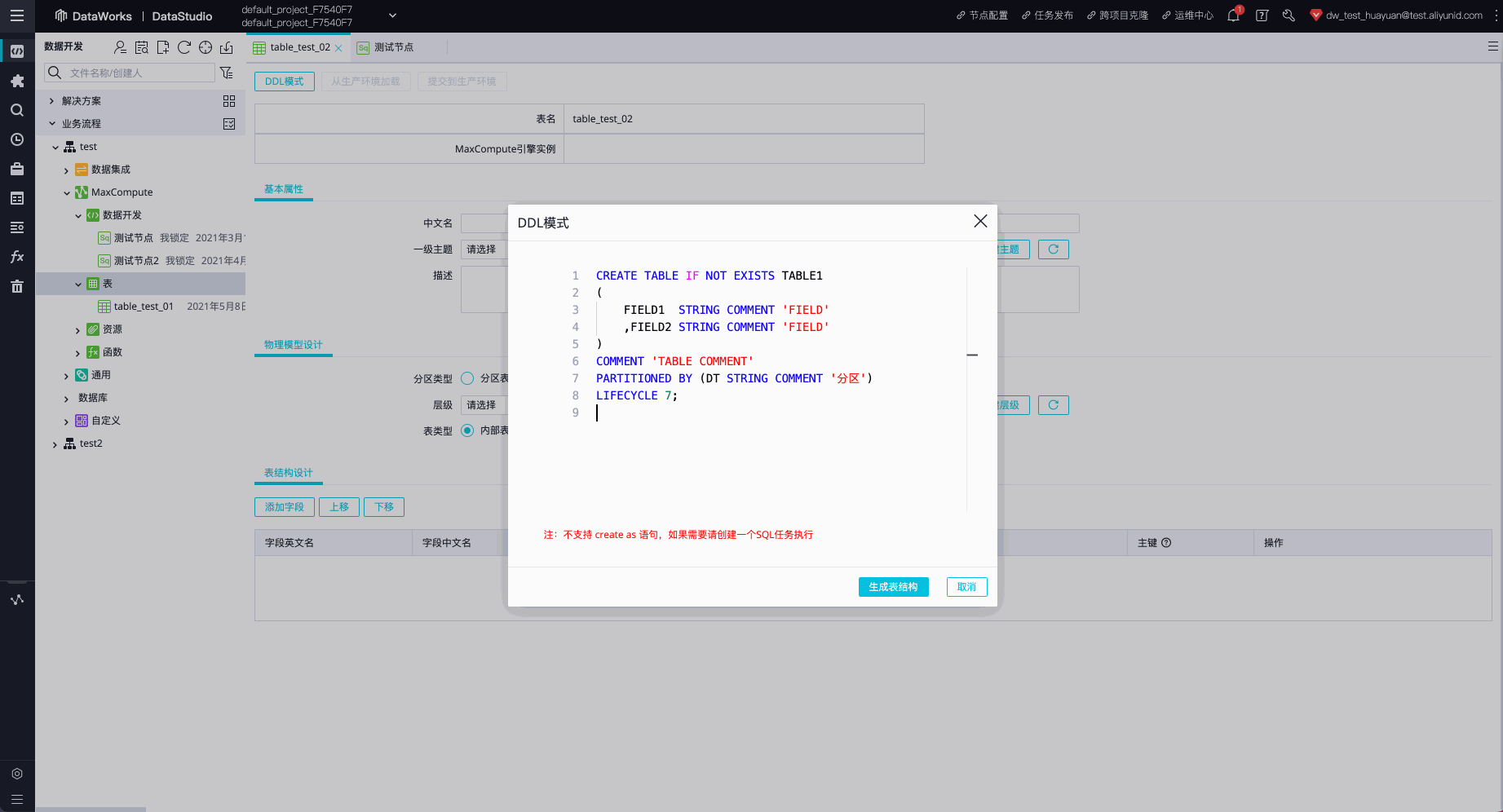The height and width of the screenshot is (812, 1503).
Task: Click the filter funnel icon beside search
Action: click(227, 73)
